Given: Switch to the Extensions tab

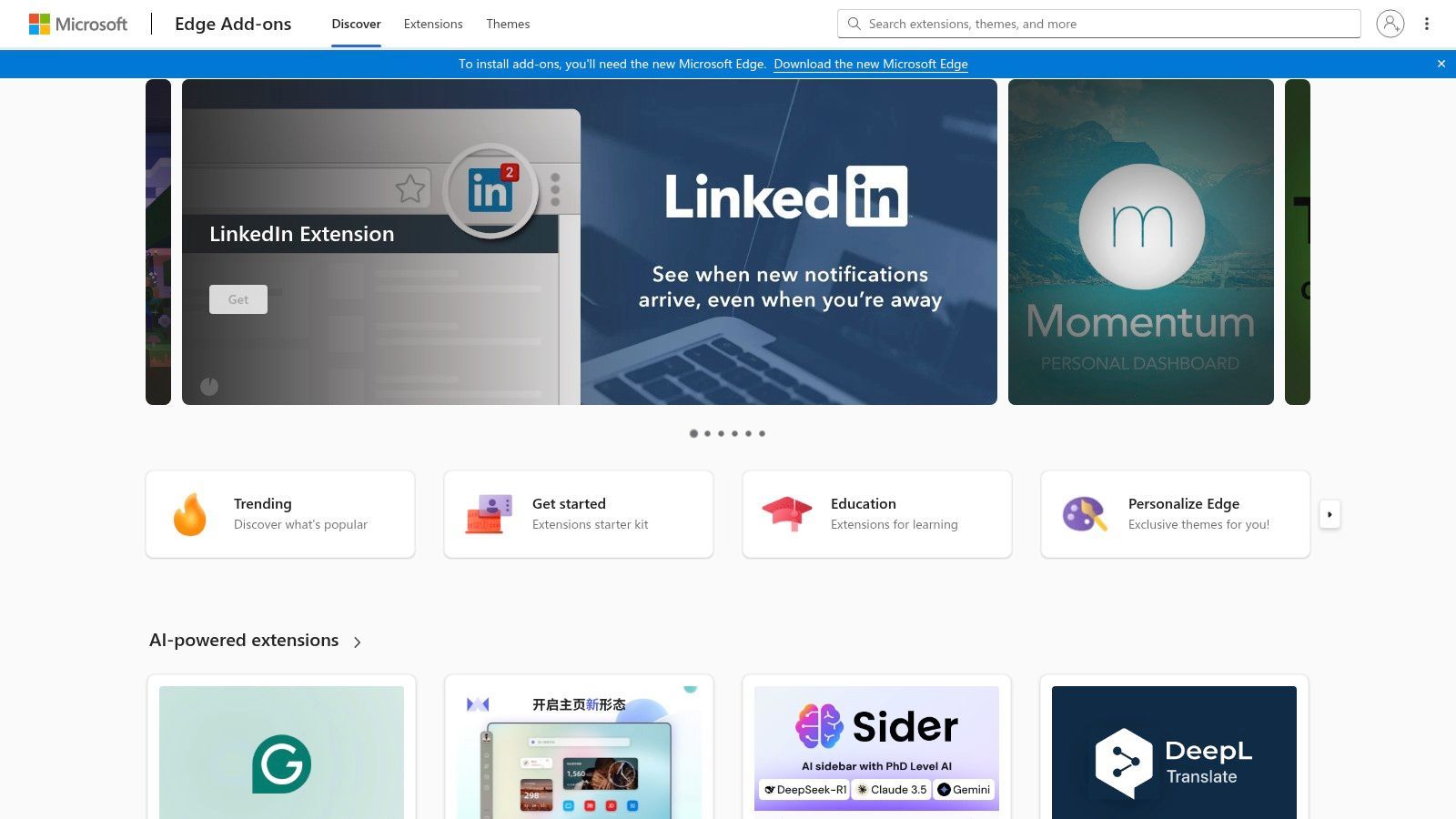Looking at the screenshot, I should (433, 24).
